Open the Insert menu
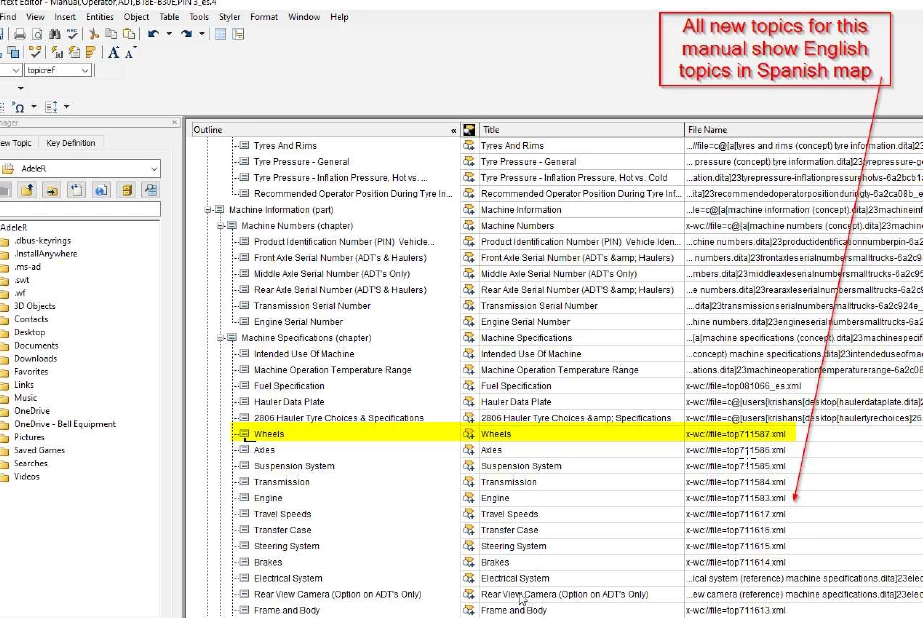The height and width of the screenshot is (620, 923). point(65,17)
